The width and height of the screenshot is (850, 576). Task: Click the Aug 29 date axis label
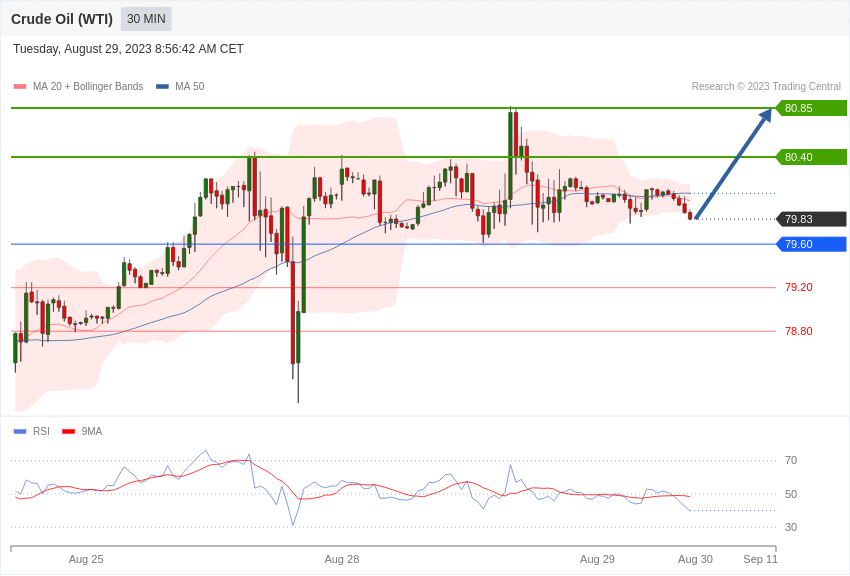pyautogui.click(x=597, y=559)
